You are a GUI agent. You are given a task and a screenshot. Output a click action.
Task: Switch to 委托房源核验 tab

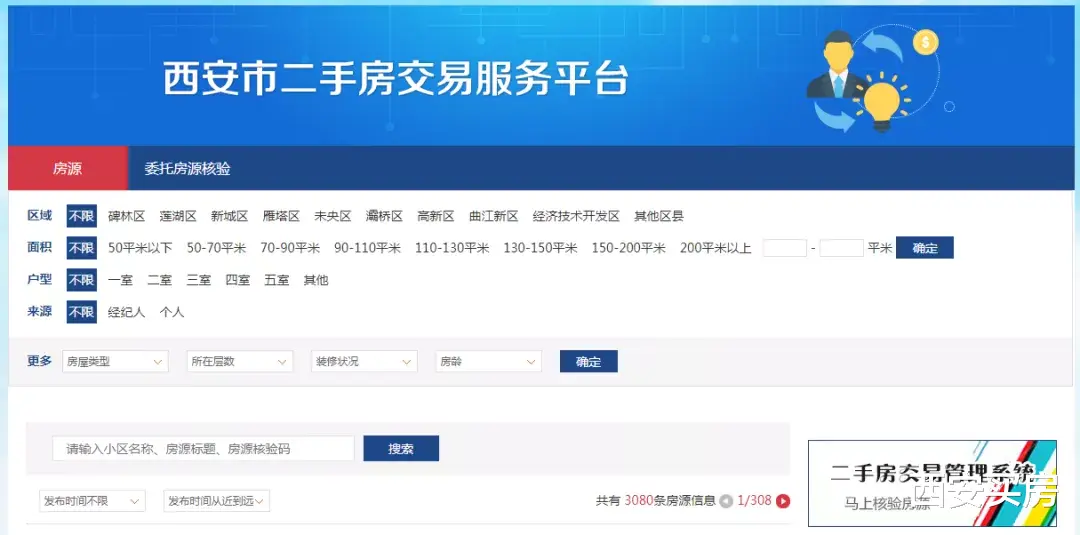pyautogui.click(x=187, y=168)
